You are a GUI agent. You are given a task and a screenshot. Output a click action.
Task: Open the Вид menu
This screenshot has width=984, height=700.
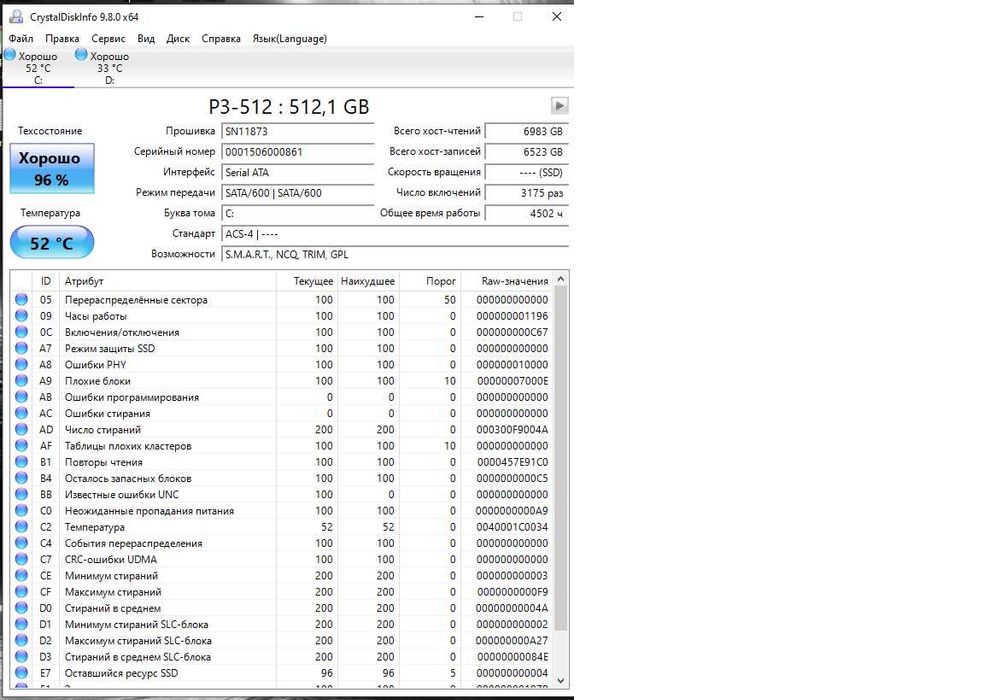(x=146, y=38)
